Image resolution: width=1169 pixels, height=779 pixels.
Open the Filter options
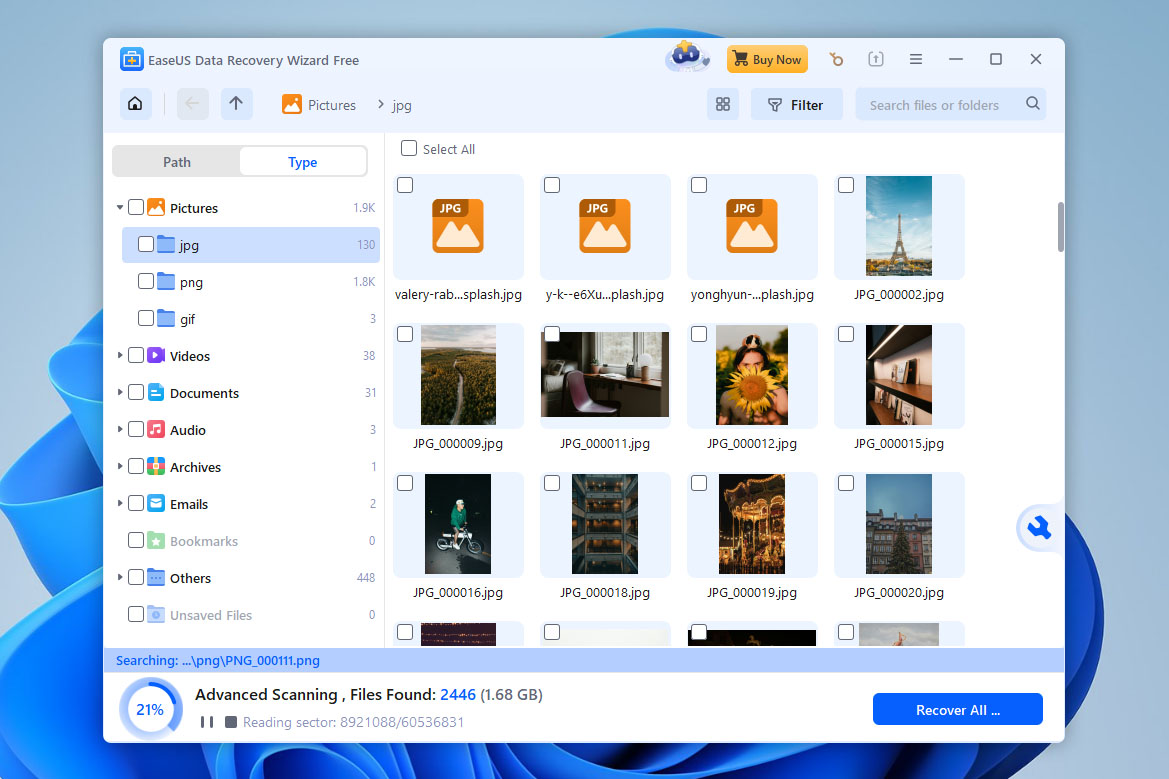[x=796, y=104]
